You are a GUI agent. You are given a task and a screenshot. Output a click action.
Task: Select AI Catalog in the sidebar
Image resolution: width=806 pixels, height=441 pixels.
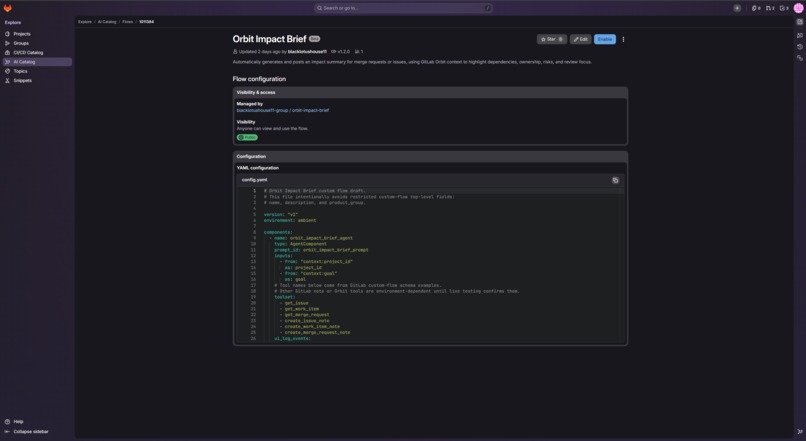tap(37, 62)
